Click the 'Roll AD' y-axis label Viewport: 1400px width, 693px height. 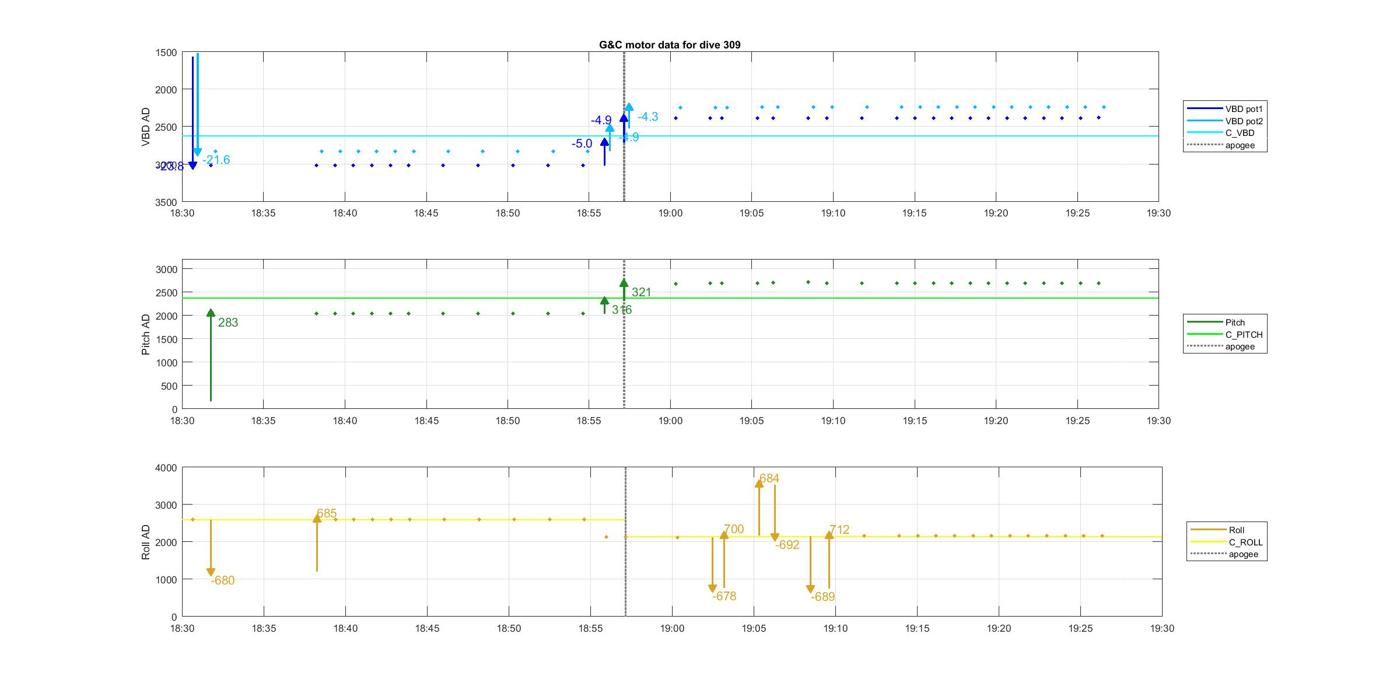(x=146, y=541)
